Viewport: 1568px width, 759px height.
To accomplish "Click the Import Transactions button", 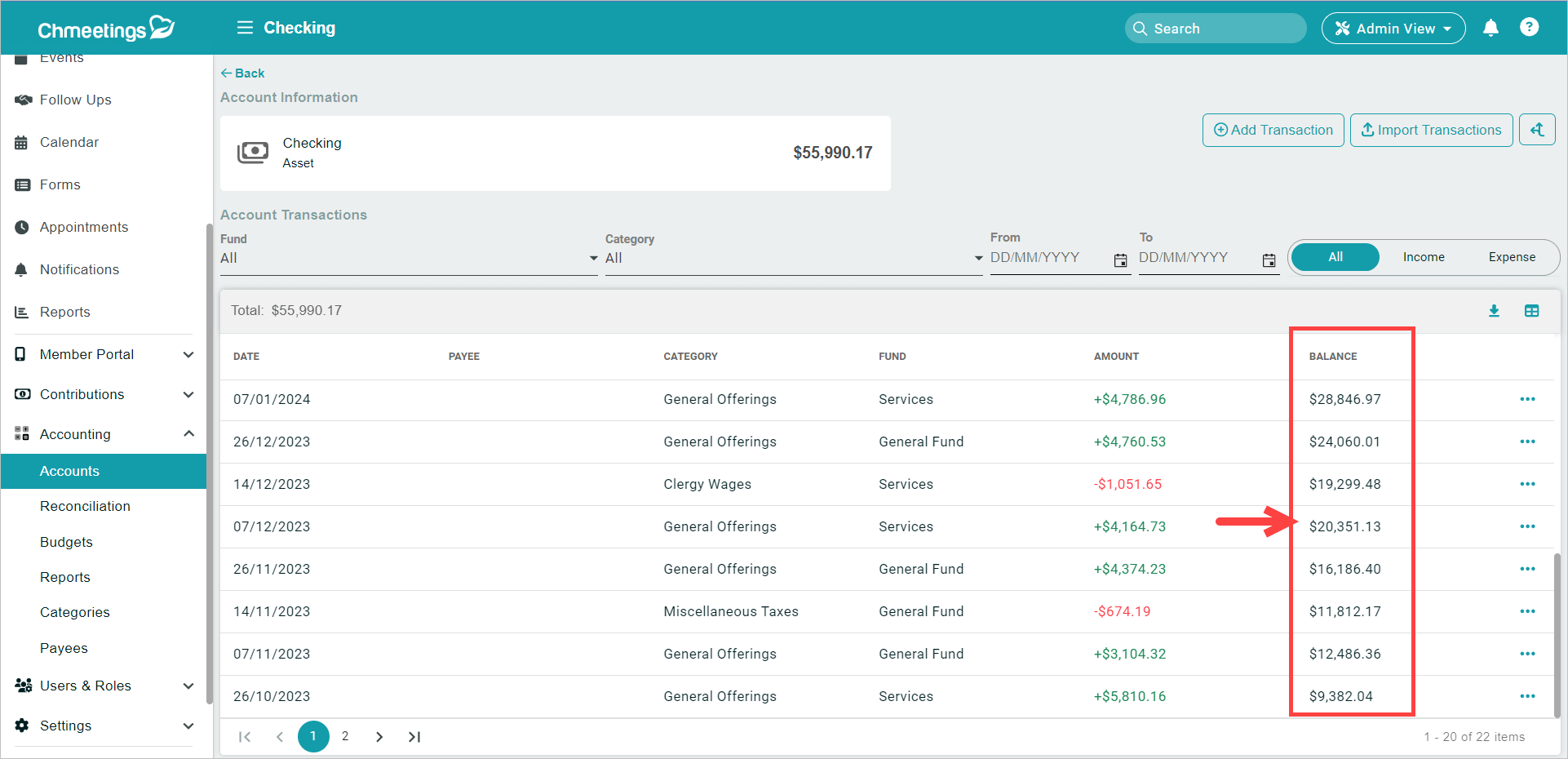I will (1431, 130).
